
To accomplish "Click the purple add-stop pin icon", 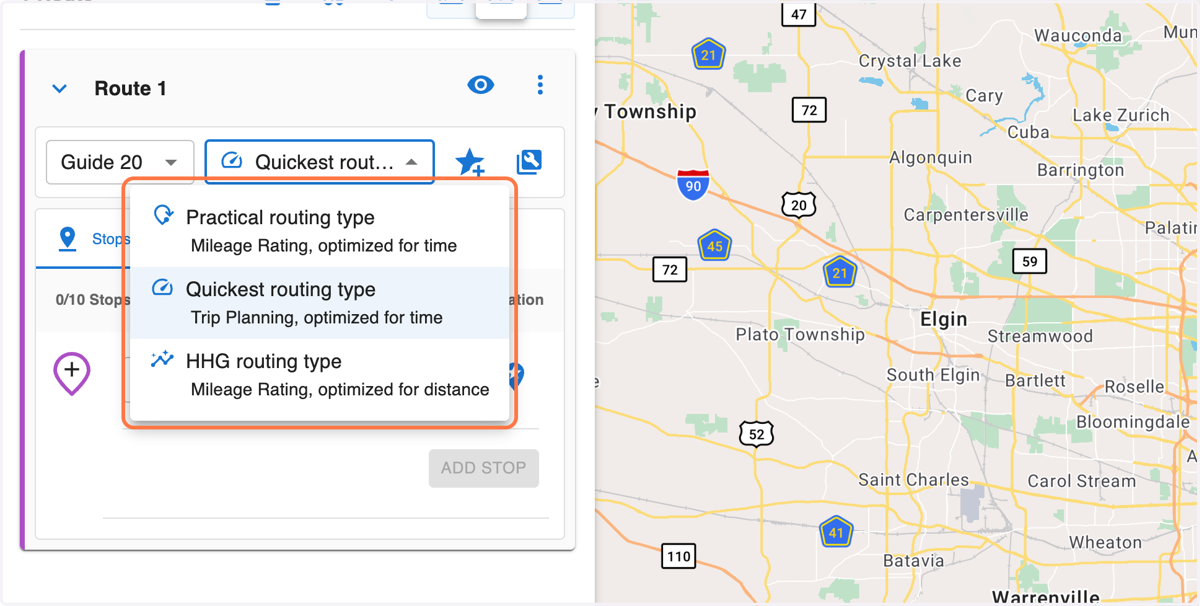I will tap(72, 373).
